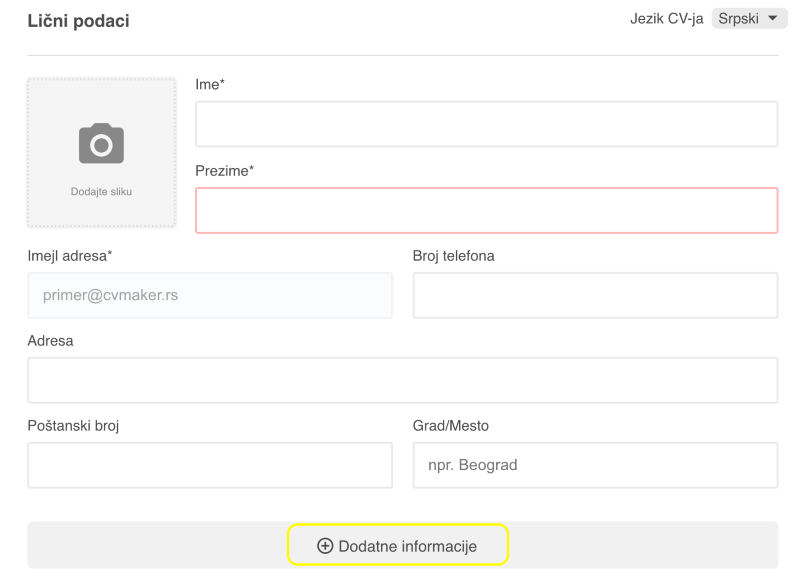Viewport: 800px width, 579px height.
Task: Click into the Adresa field
Action: [x=403, y=380]
